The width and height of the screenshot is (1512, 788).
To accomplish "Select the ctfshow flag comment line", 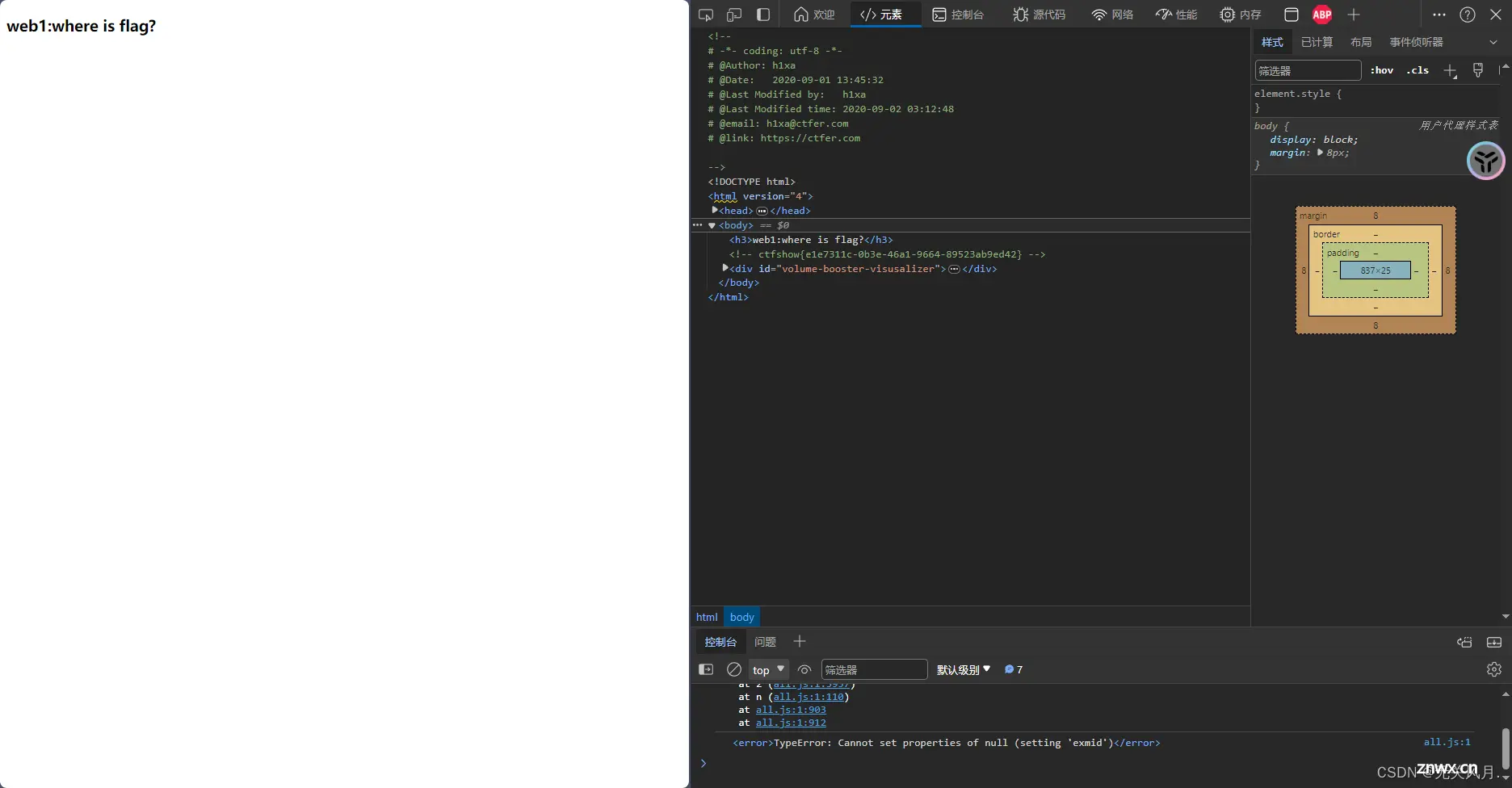I will click(x=887, y=254).
